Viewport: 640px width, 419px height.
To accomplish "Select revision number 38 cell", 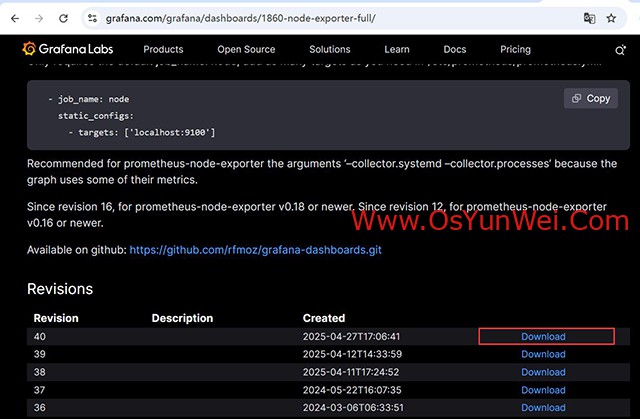I will (x=40, y=372).
